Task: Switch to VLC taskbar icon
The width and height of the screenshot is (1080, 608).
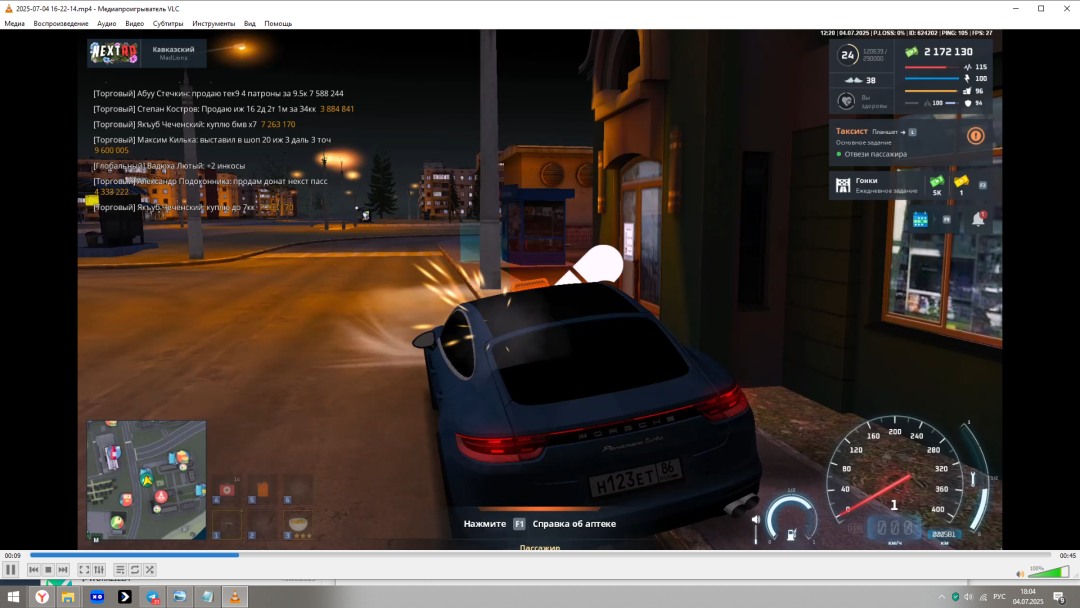Action: (x=235, y=597)
